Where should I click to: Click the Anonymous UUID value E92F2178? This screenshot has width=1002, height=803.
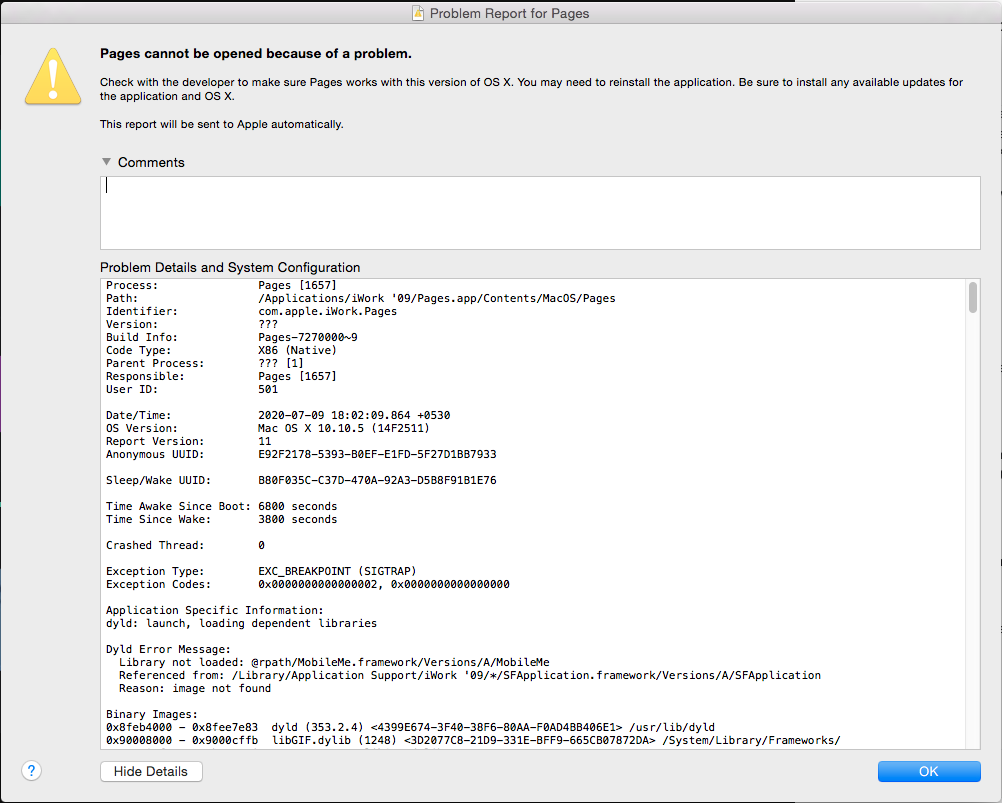pyautogui.click(x=377, y=454)
